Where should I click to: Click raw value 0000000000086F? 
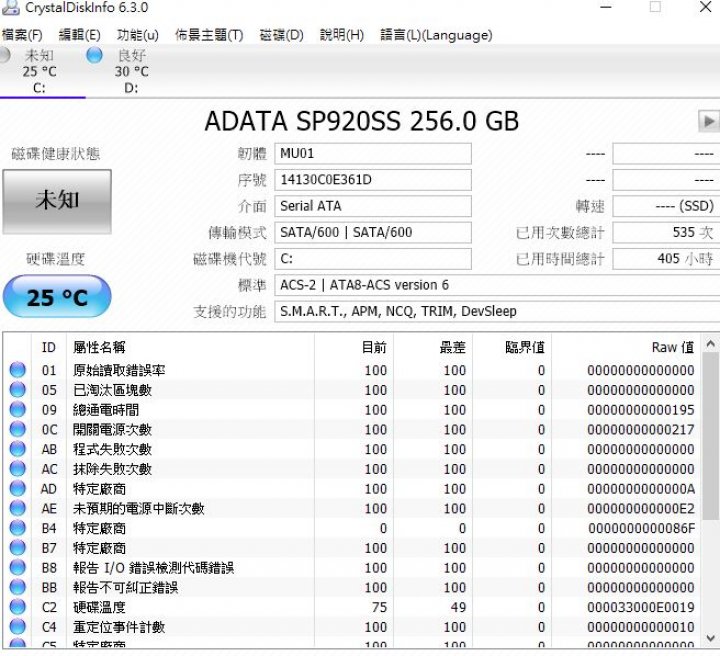point(641,528)
